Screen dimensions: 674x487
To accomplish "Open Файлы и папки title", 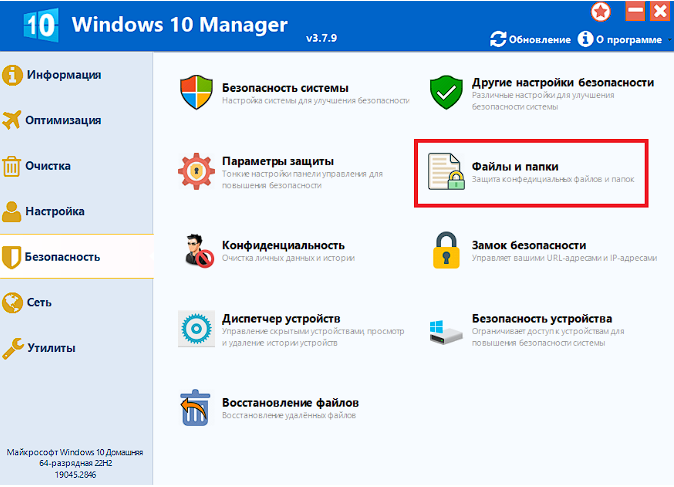I will (x=515, y=166).
